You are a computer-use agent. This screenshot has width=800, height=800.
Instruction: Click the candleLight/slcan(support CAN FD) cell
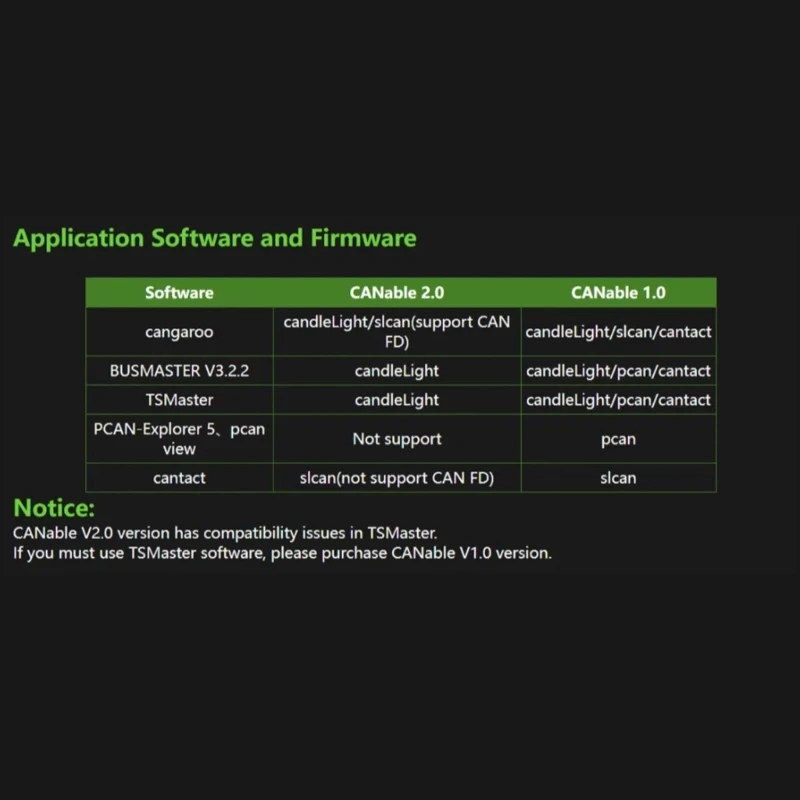pos(396,332)
